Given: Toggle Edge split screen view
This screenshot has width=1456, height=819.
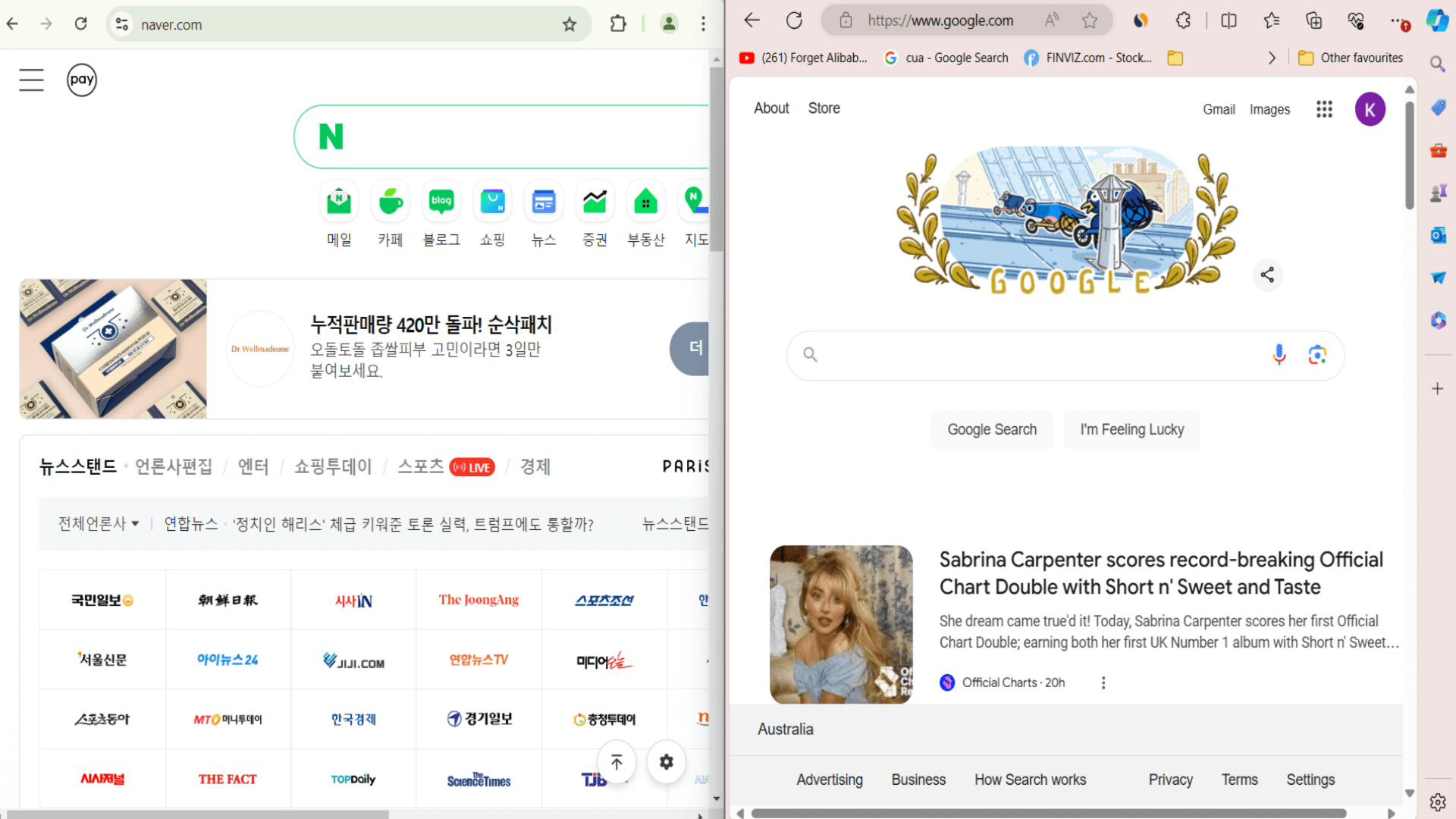Looking at the screenshot, I should point(1229,20).
